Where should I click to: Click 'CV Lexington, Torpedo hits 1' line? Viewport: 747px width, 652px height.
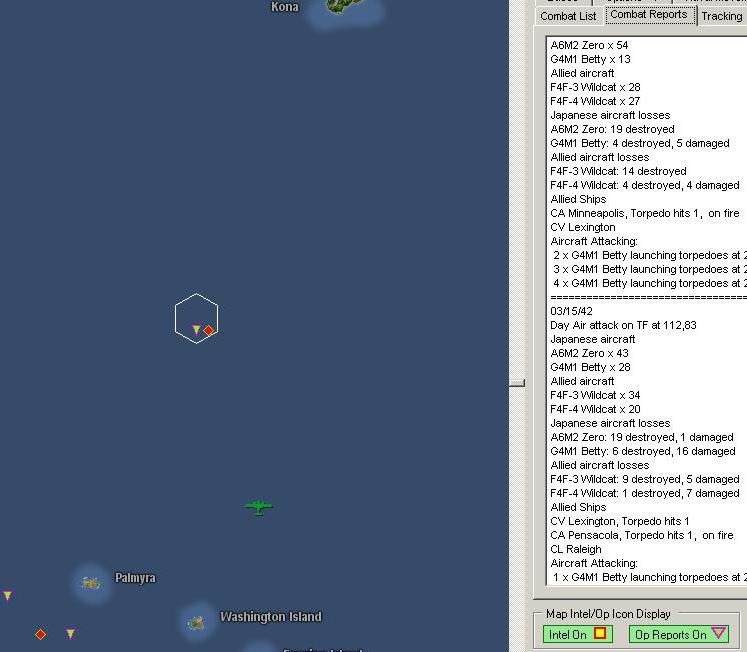pos(619,521)
